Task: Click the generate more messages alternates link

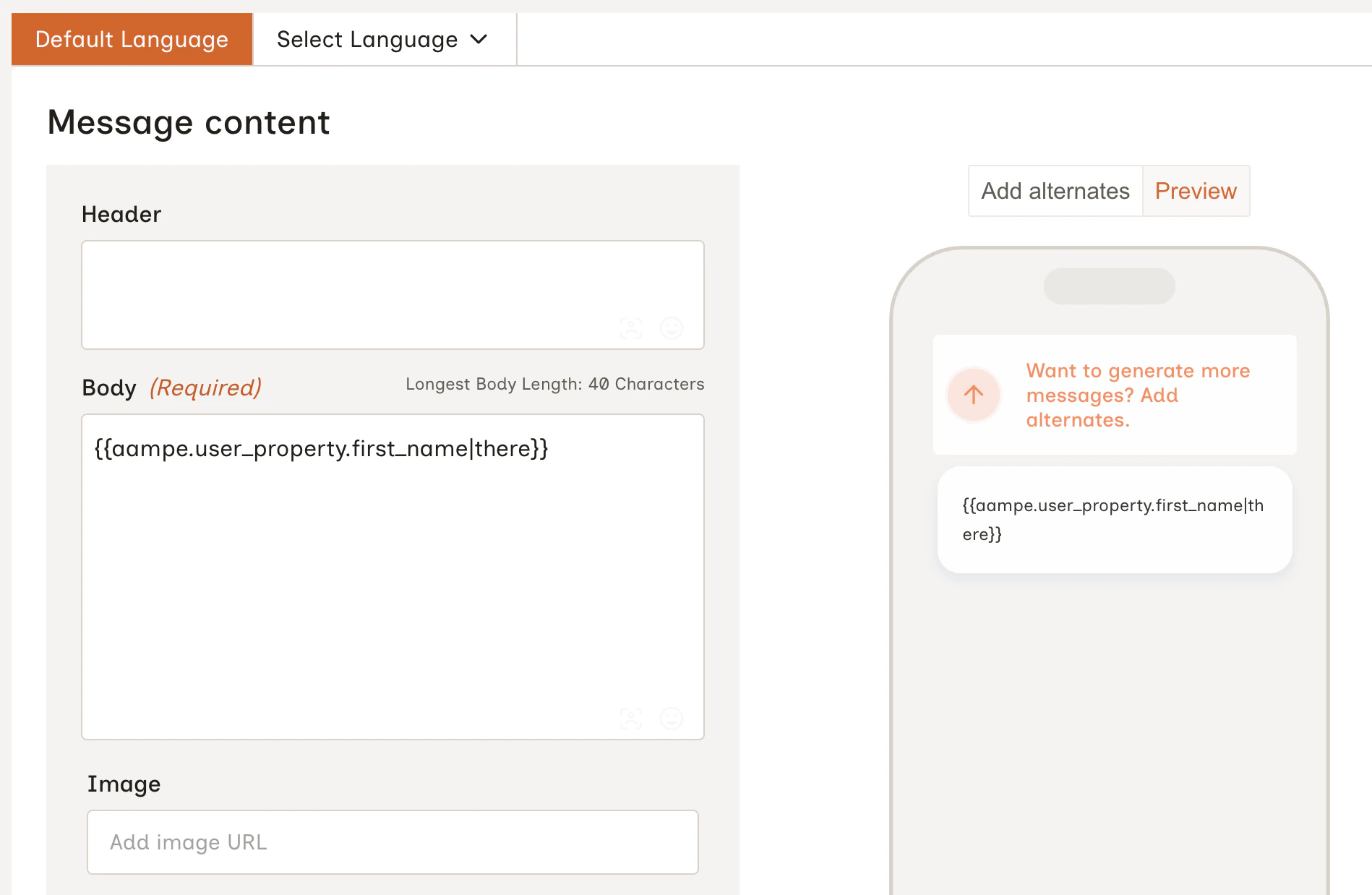Action: [1137, 395]
